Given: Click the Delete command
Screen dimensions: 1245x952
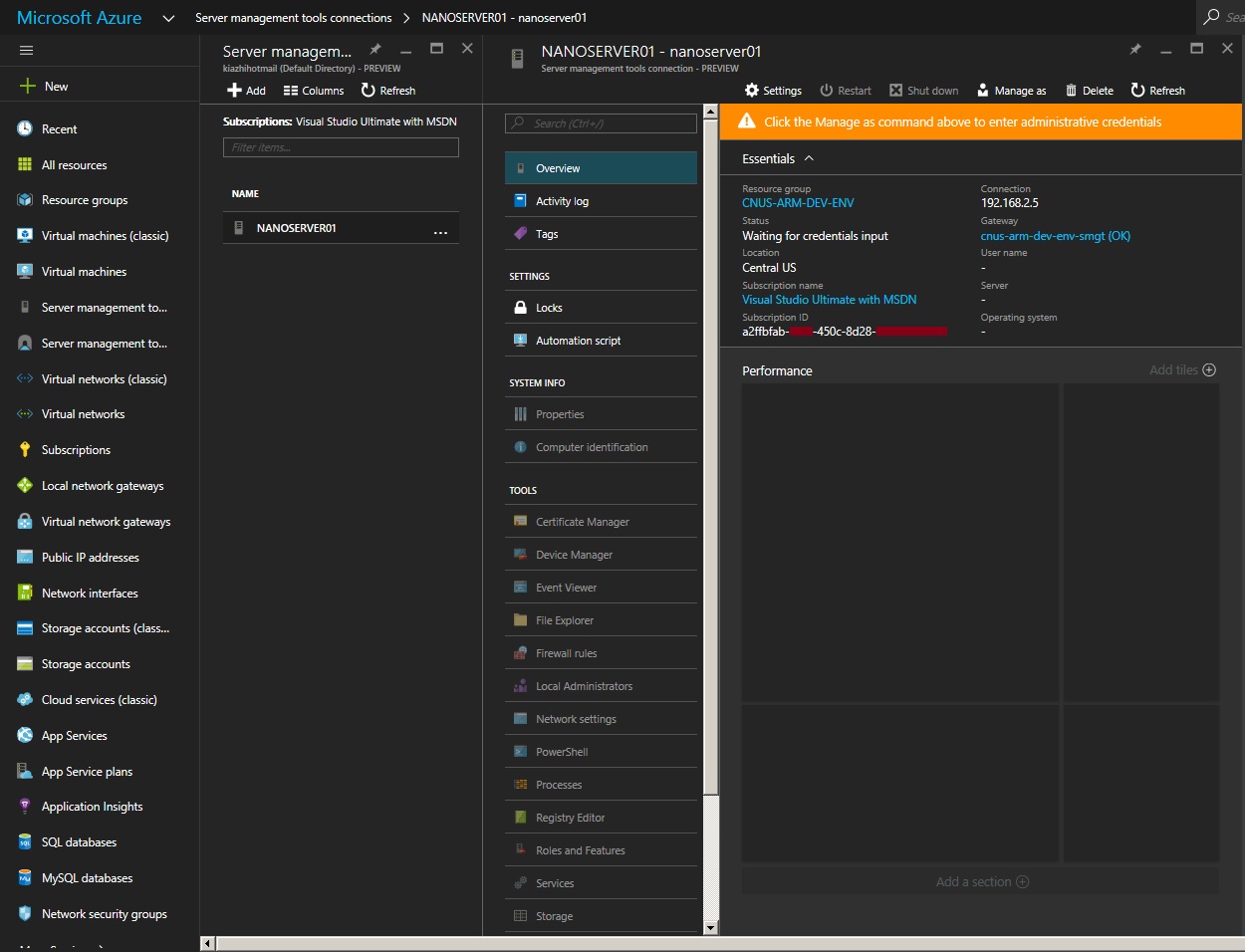Looking at the screenshot, I should tap(1090, 91).
